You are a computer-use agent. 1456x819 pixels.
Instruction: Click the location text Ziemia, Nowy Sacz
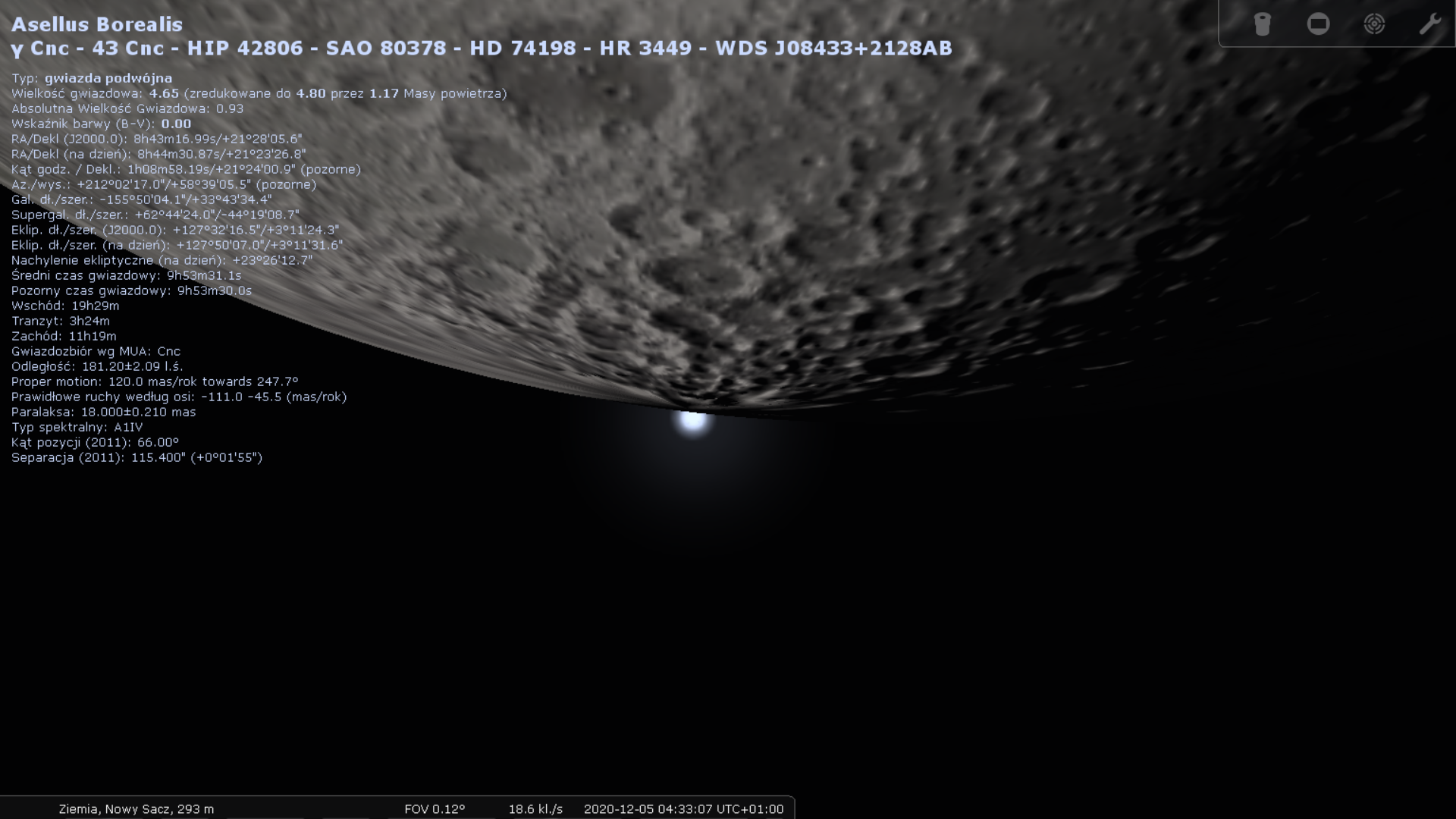(x=136, y=809)
